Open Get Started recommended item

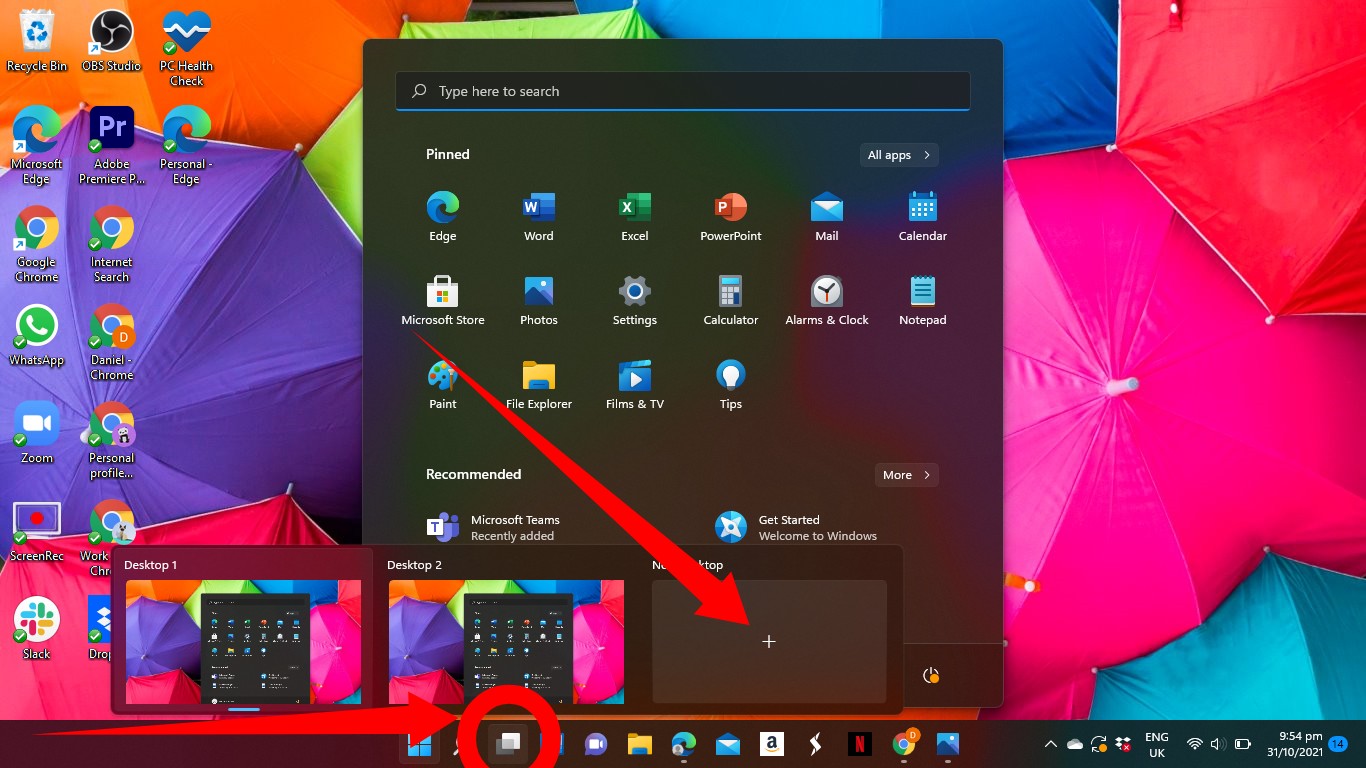tap(796, 527)
